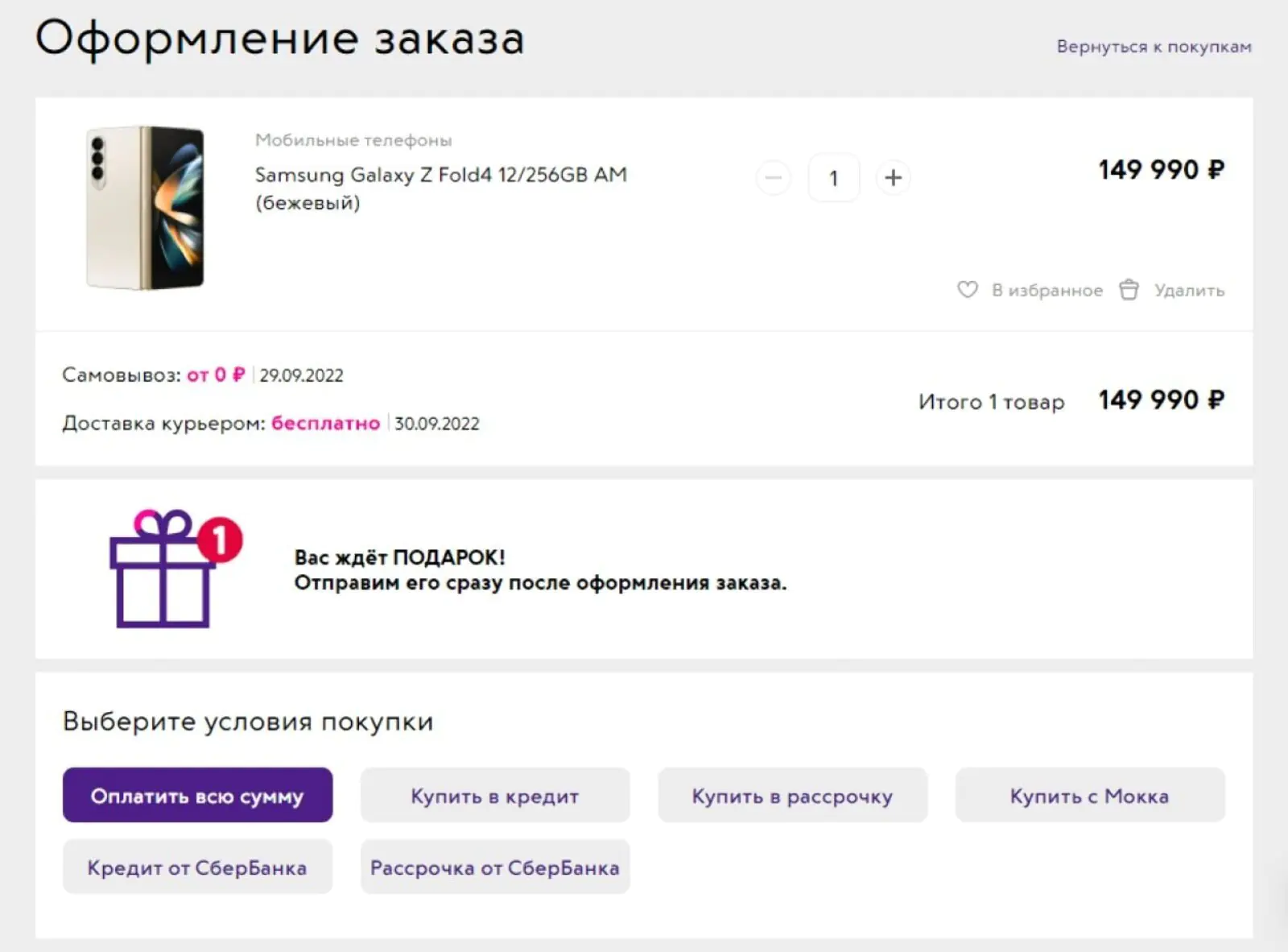
Task: Click the red badge '1' on gift
Action: (220, 540)
